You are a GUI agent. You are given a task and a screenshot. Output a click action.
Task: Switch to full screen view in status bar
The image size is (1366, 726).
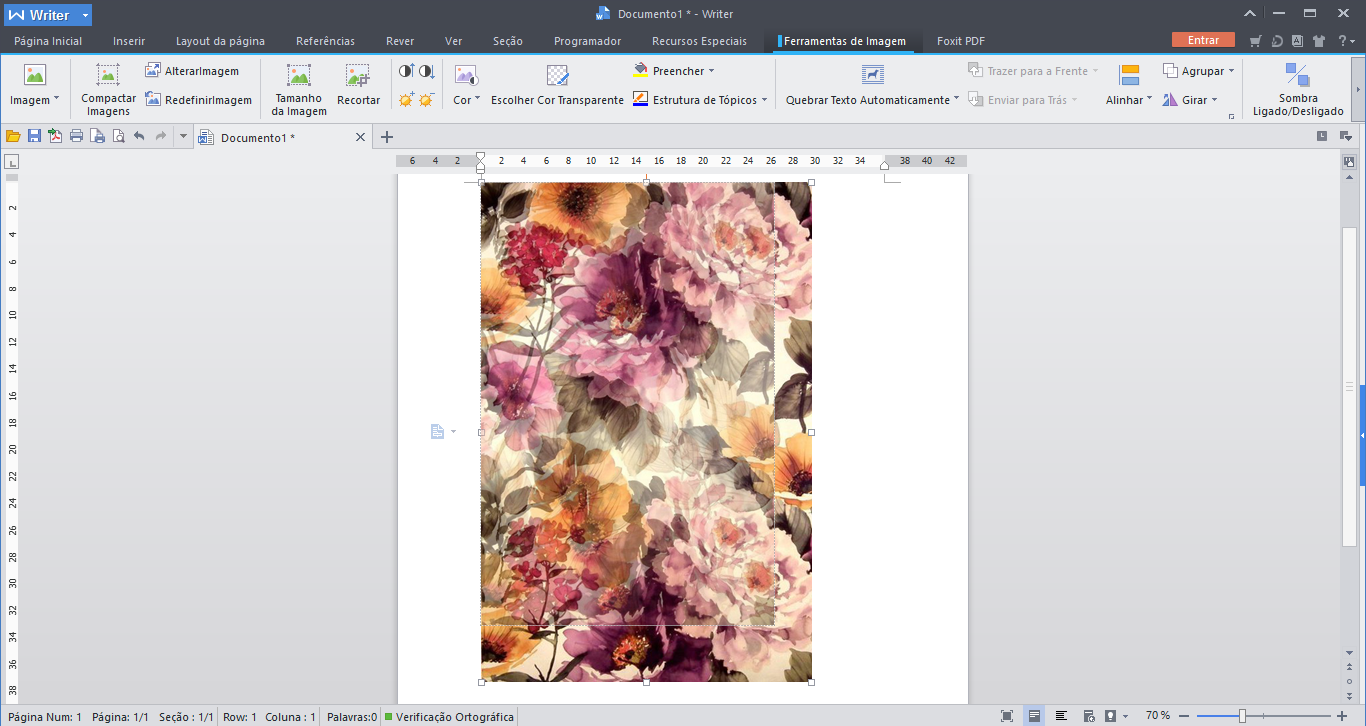[1007, 716]
